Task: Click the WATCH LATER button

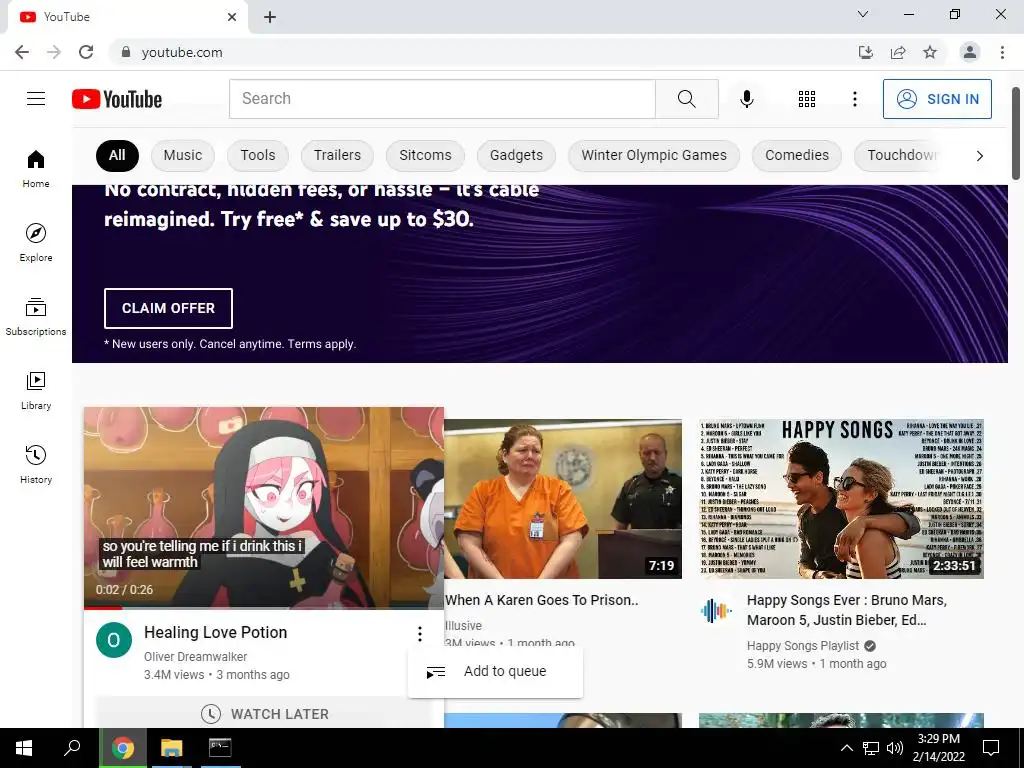Action: [264, 714]
